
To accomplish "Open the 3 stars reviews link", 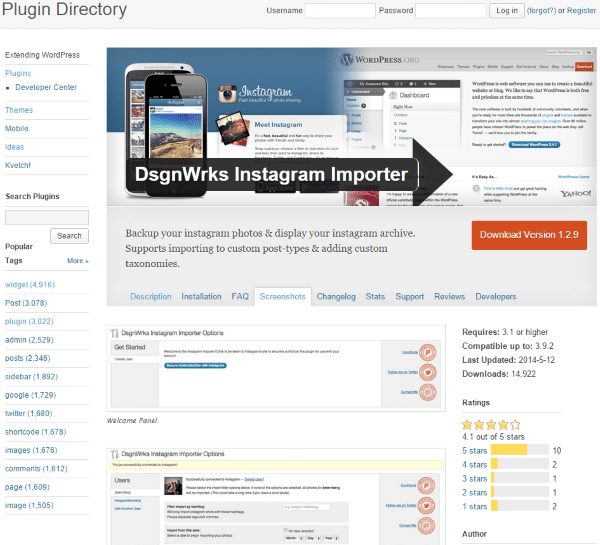I will 474,479.
